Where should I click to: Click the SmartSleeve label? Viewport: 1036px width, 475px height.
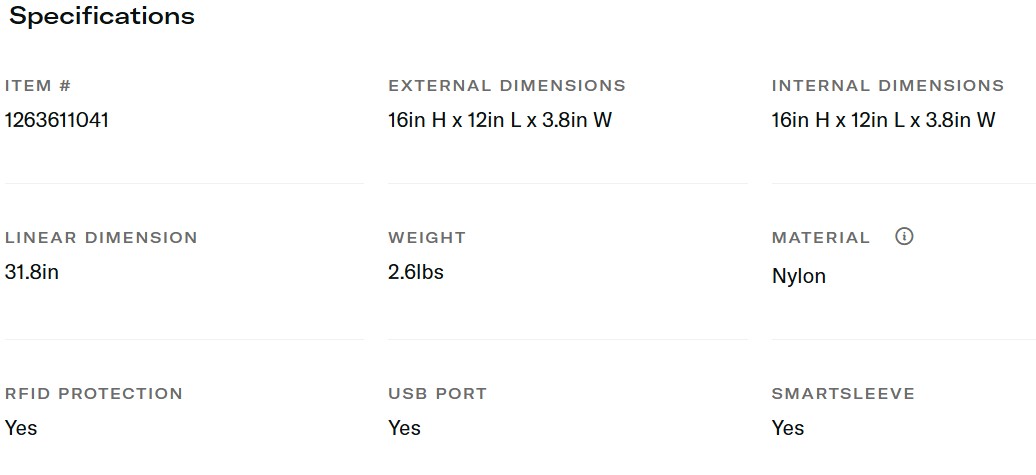pyautogui.click(x=843, y=394)
